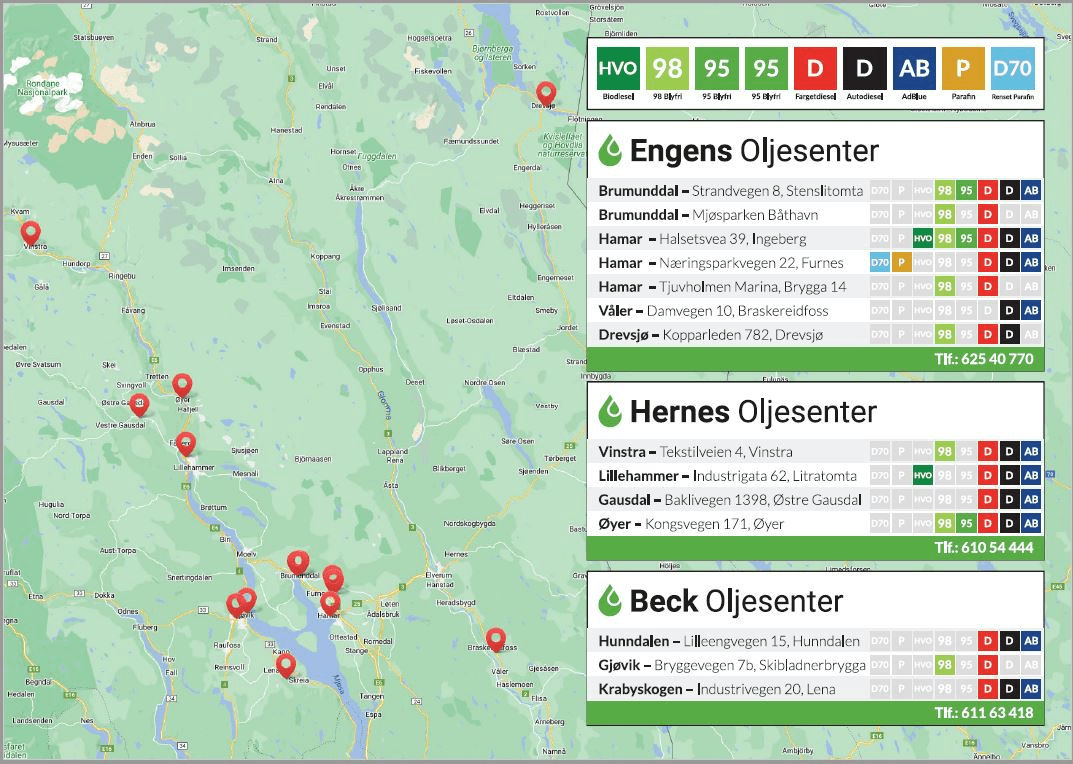Select the black Autodiesel D legend icon
The image size is (1073, 764).
[x=864, y=68]
